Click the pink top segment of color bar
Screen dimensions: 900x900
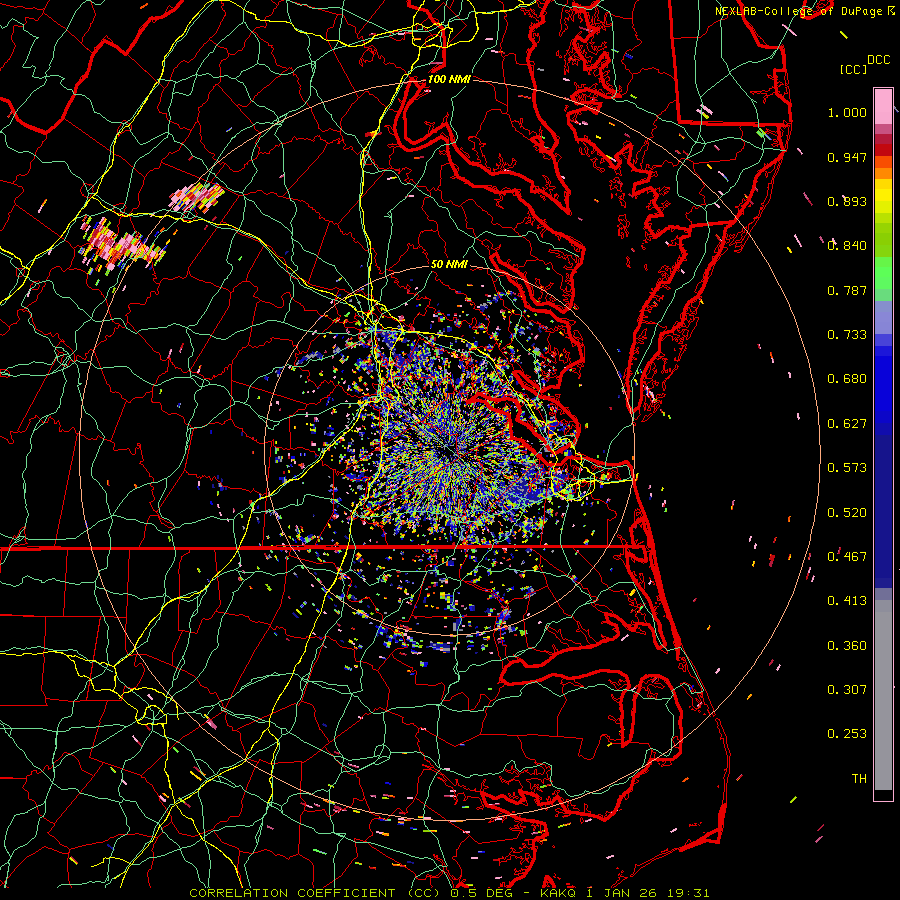tap(883, 106)
